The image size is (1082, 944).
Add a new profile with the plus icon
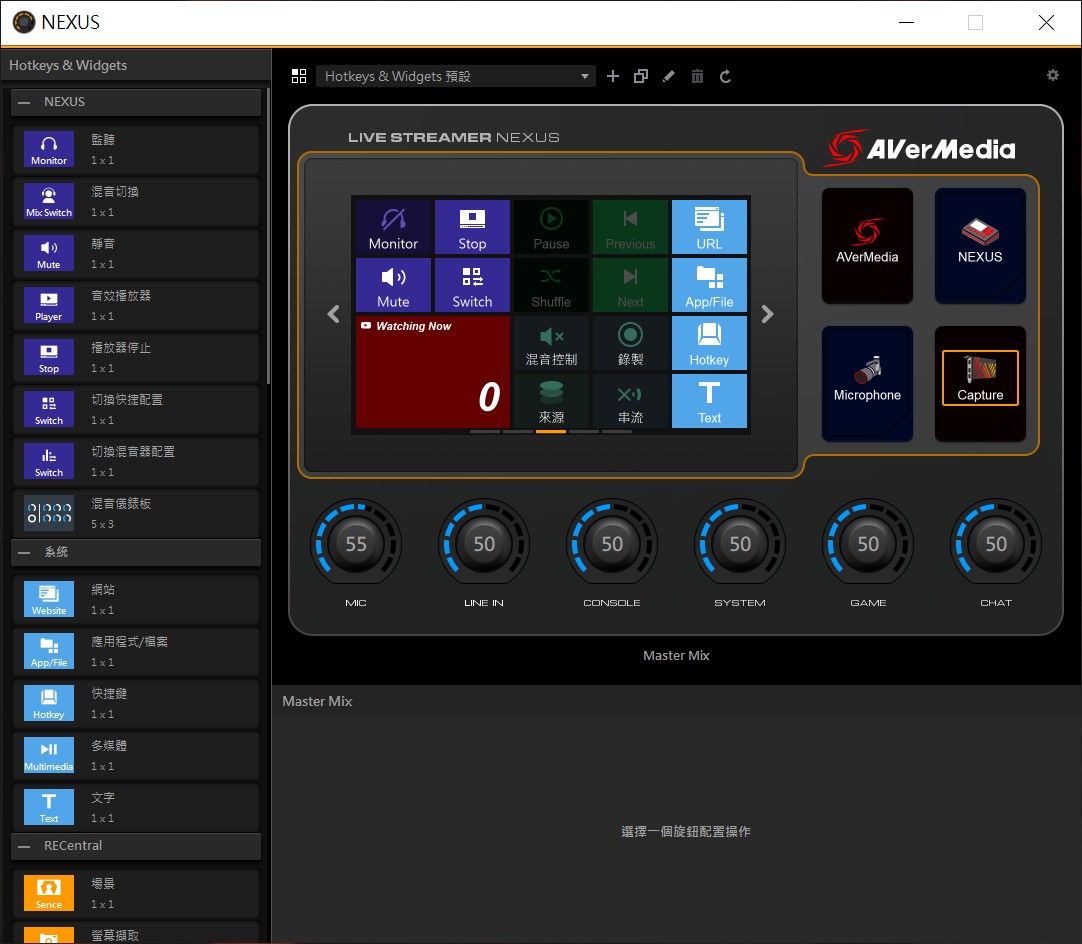click(x=613, y=76)
